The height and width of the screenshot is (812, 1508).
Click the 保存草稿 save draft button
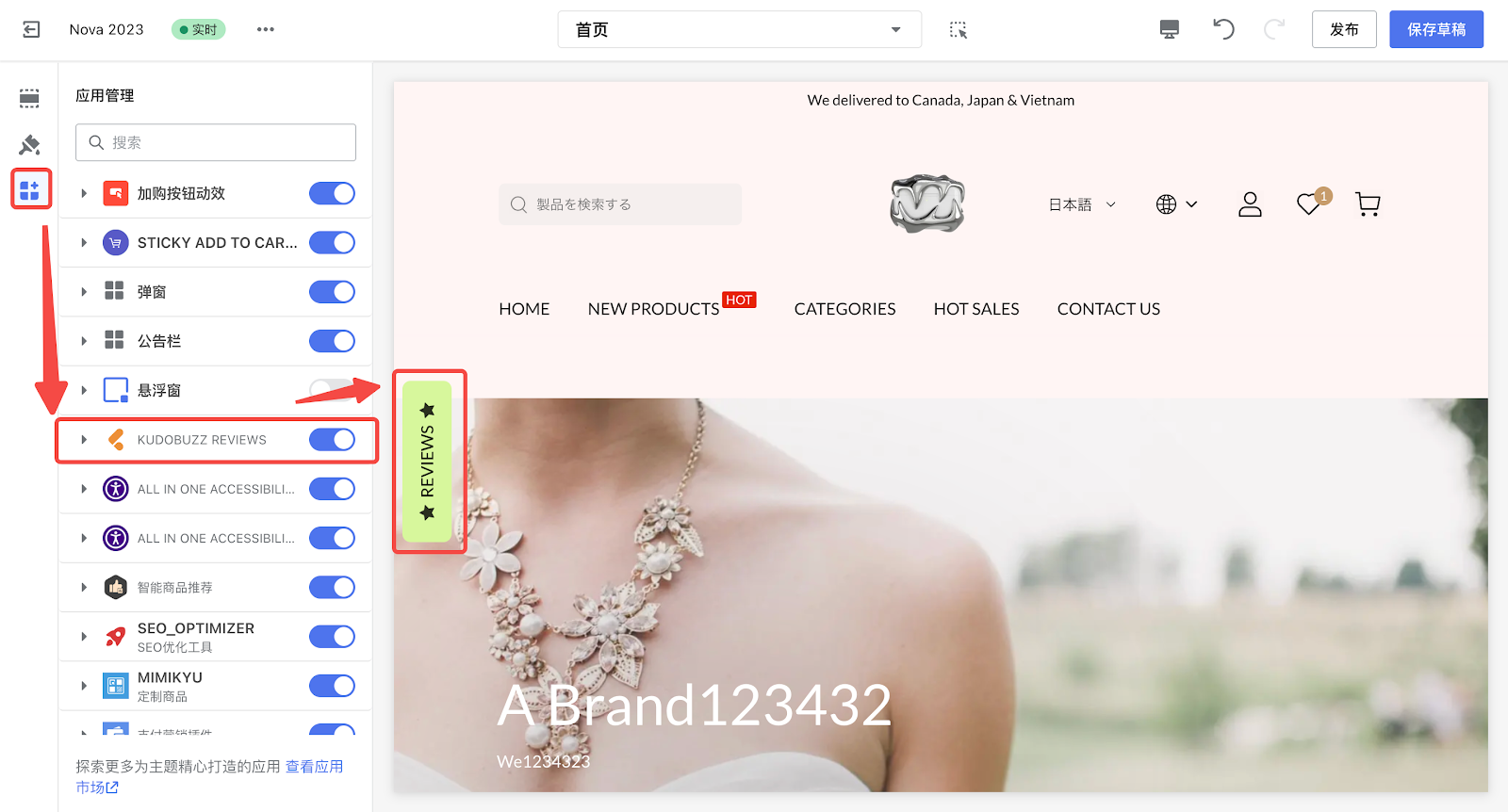click(x=1435, y=29)
